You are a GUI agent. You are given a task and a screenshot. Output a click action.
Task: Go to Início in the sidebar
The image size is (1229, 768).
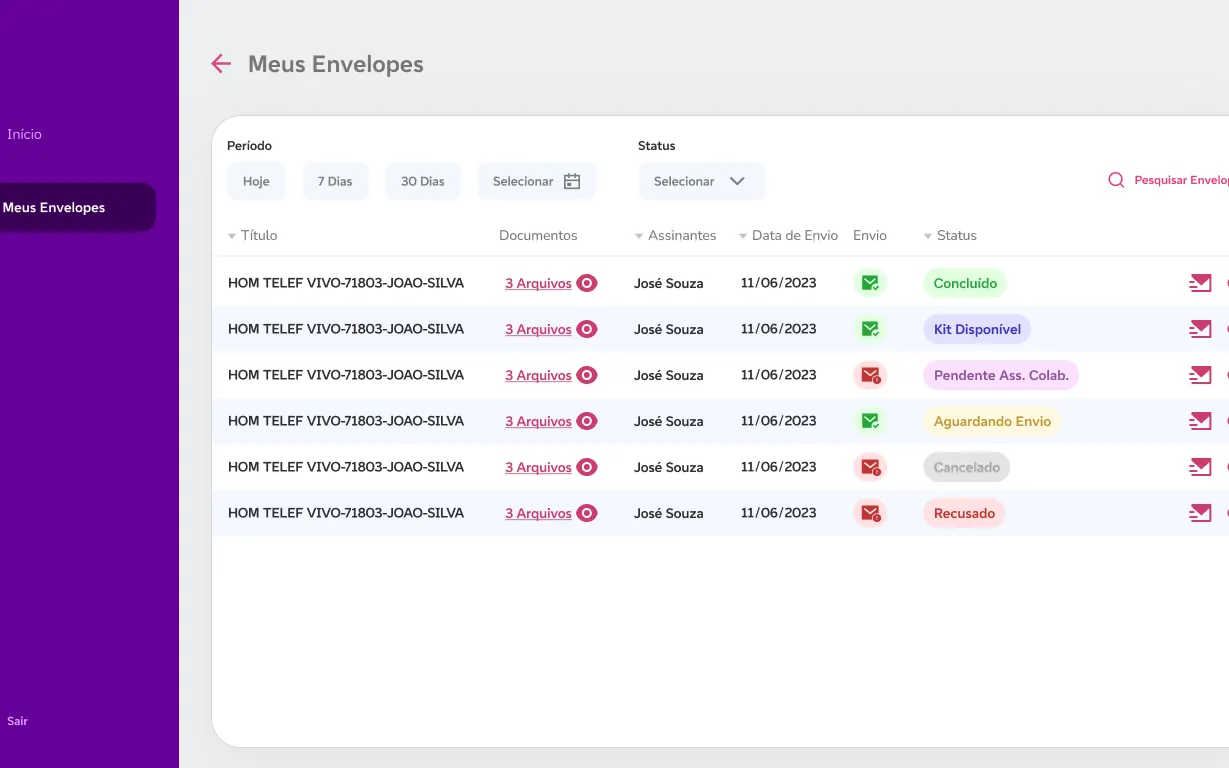24,134
